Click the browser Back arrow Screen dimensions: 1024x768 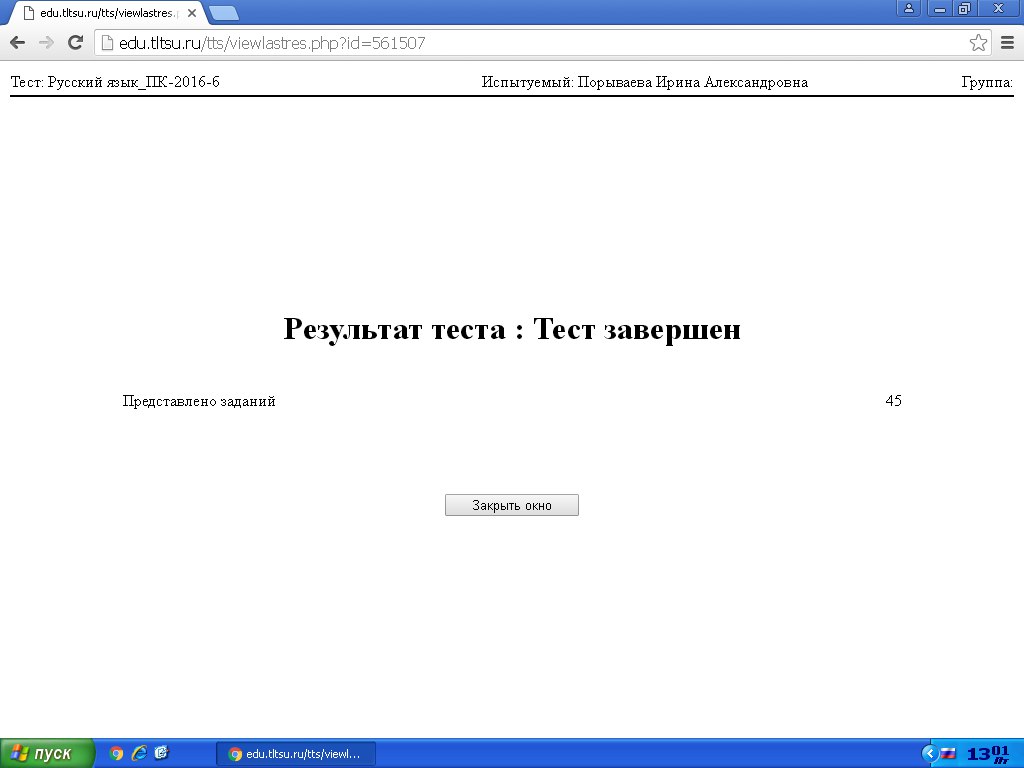coord(17,43)
